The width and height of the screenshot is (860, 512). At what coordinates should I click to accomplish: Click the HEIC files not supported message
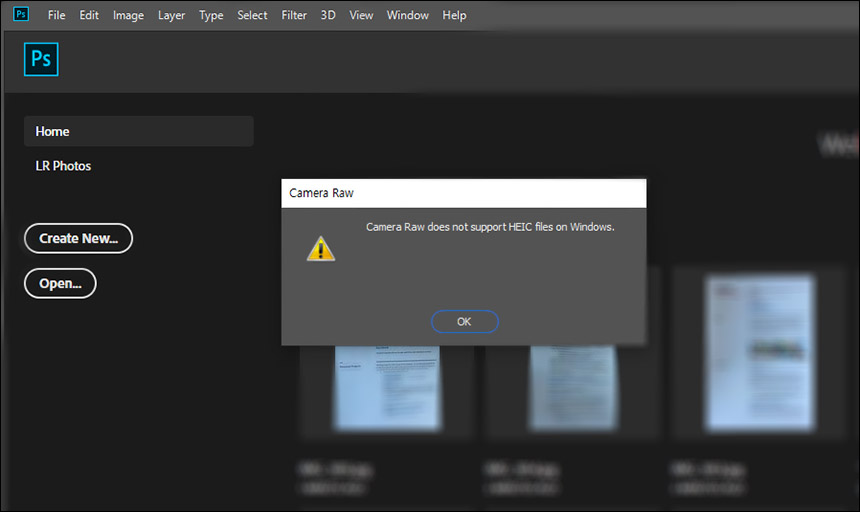490,227
